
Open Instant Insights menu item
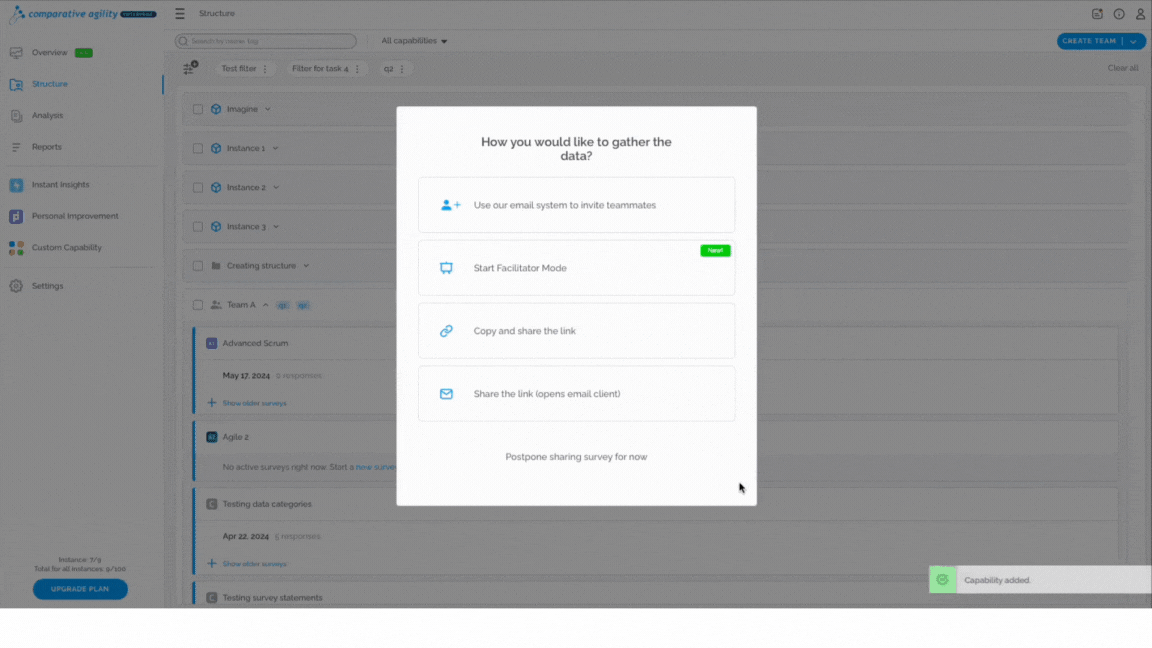tap(60, 185)
